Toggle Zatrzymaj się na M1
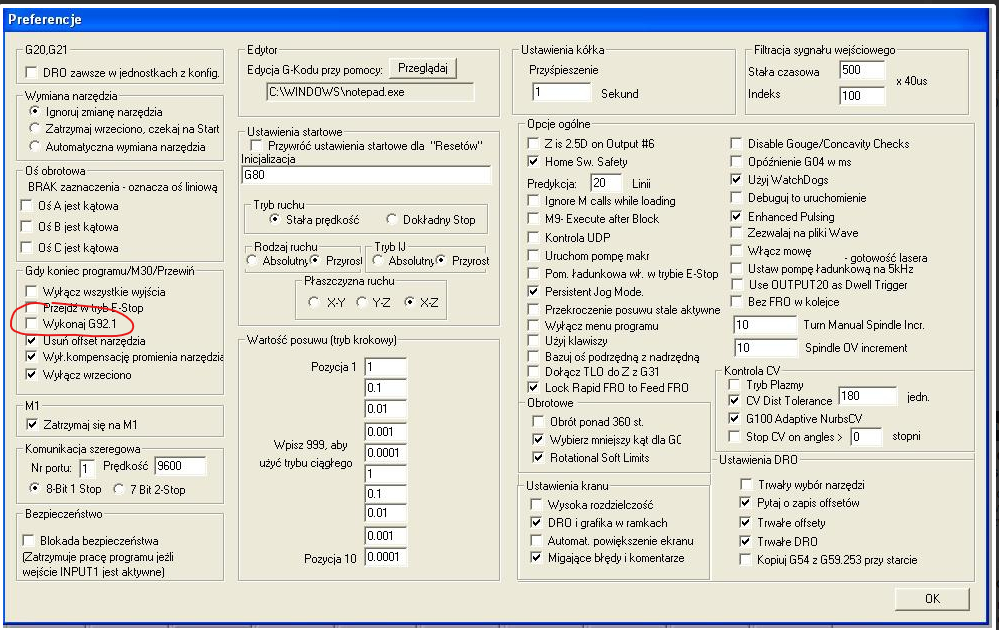 coord(32,424)
